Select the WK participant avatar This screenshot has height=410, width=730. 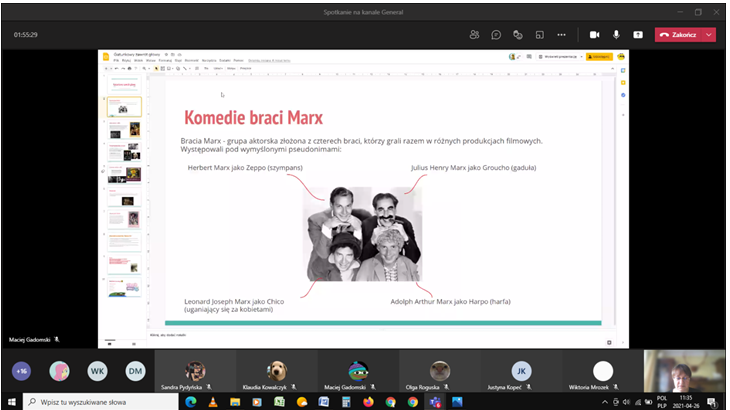[x=97, y=371]
